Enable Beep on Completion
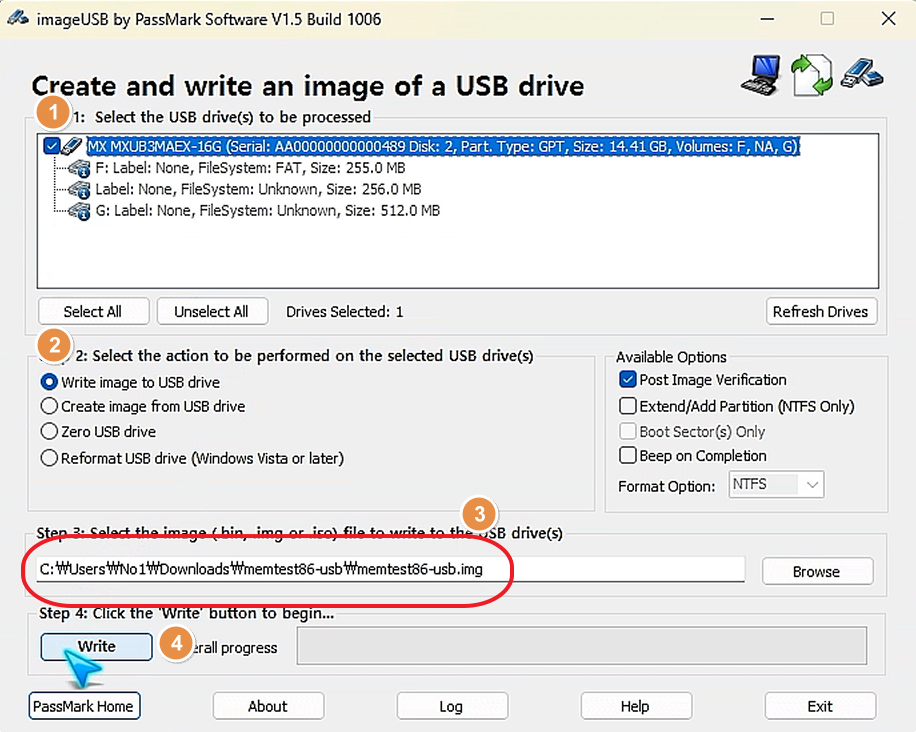The height and width of the screenshot is (732, 916). (628, 455)
